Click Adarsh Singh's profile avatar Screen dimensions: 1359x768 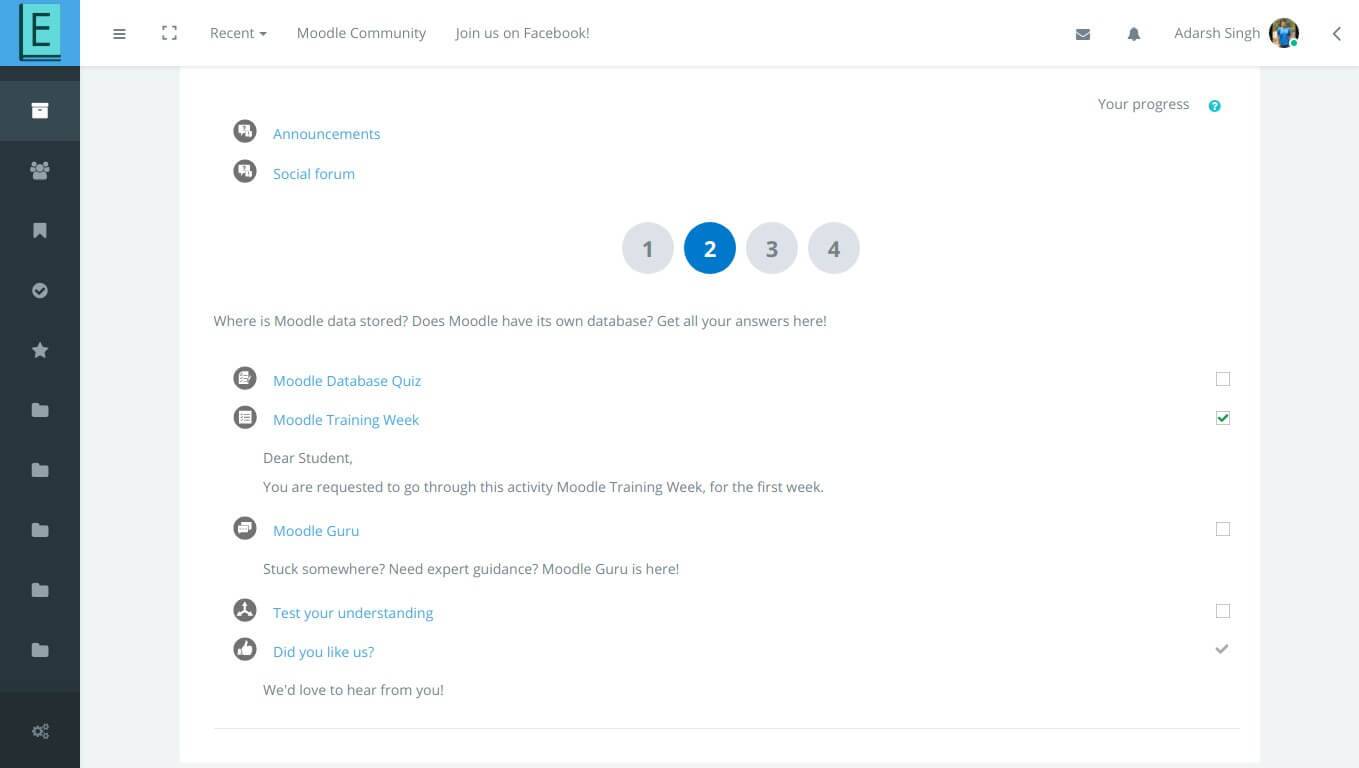[1284, 33]
